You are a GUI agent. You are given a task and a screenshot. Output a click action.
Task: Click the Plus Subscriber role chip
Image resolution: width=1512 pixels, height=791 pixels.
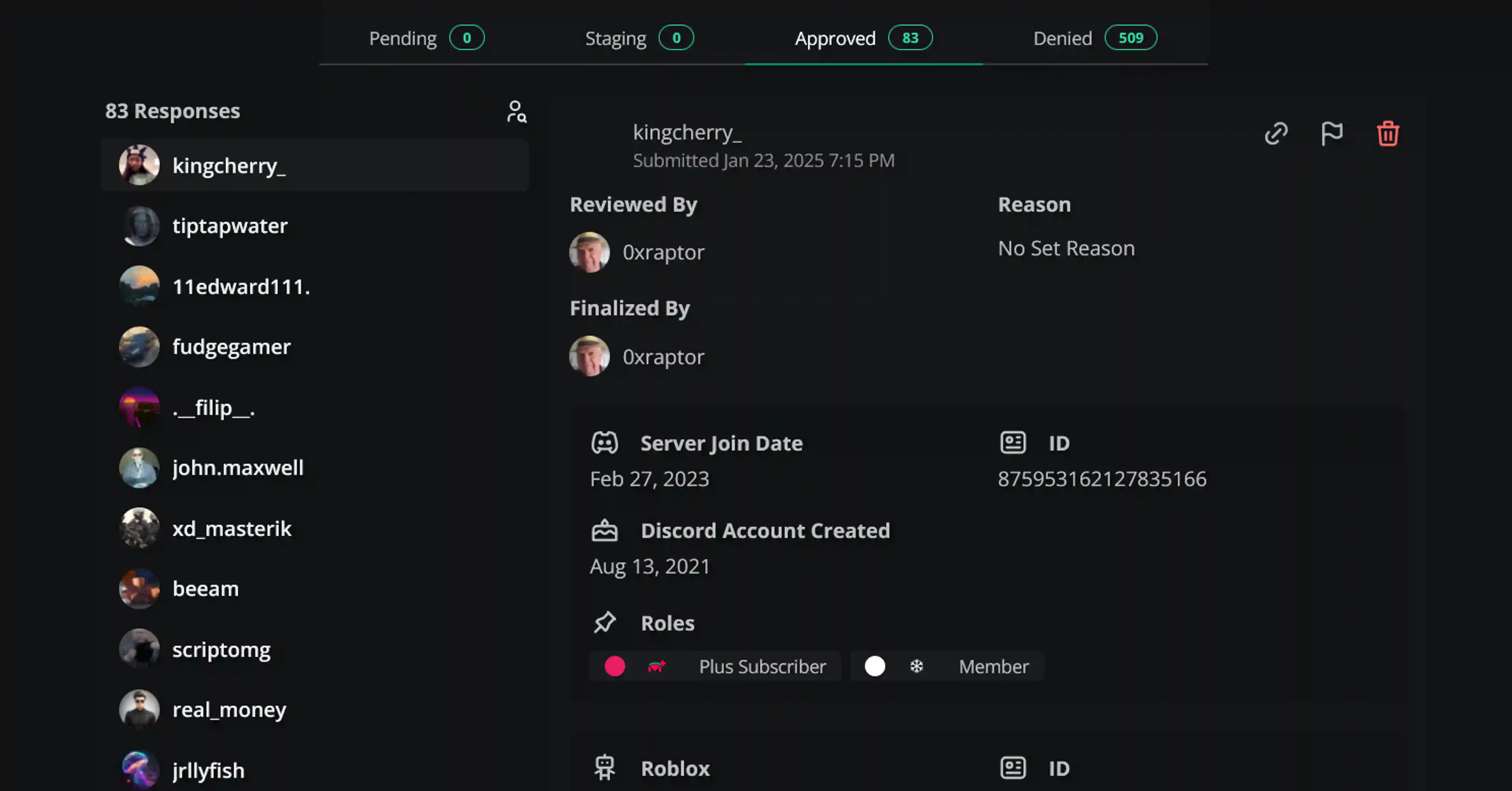pos(762,667)
